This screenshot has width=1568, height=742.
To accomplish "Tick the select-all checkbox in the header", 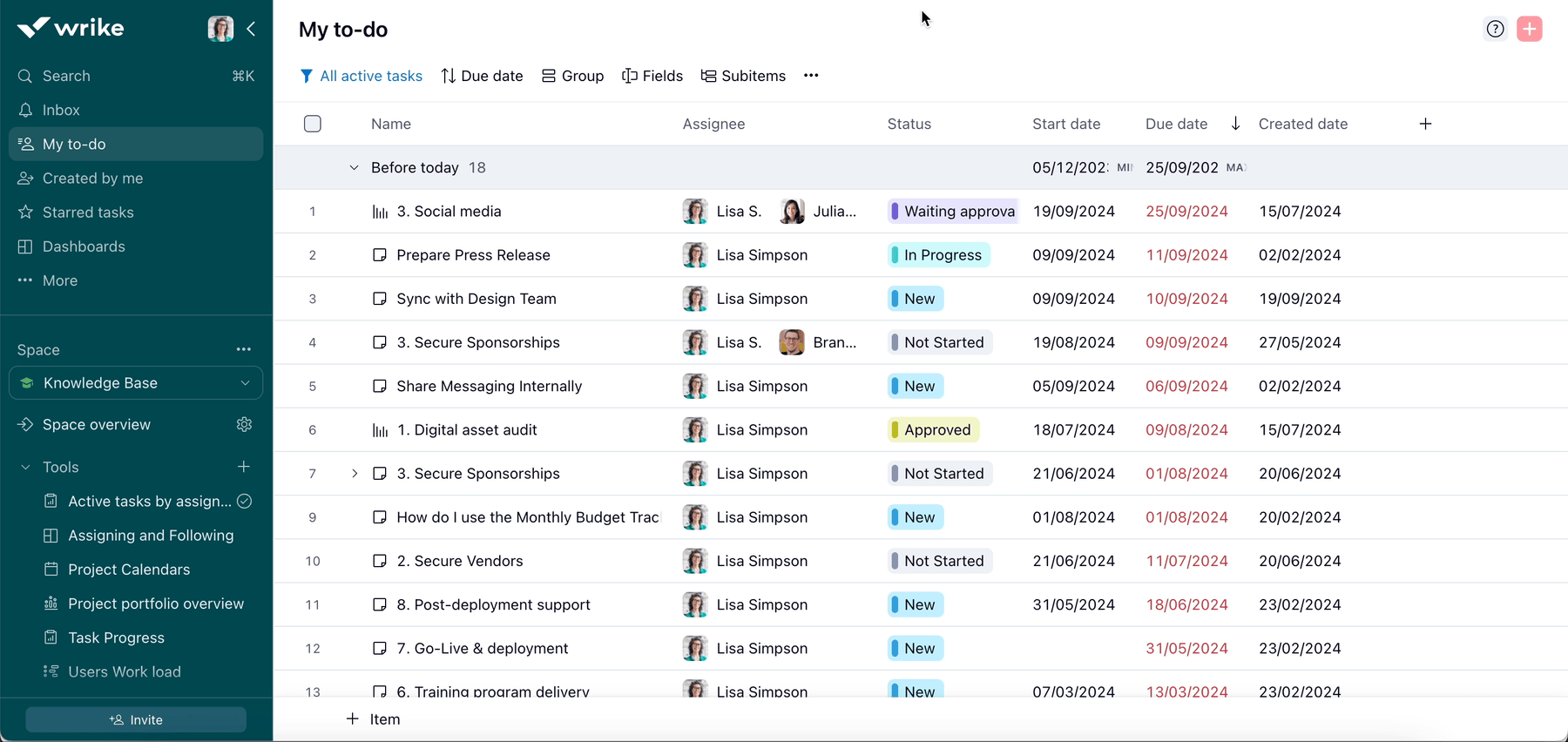I will pos(313,124).
